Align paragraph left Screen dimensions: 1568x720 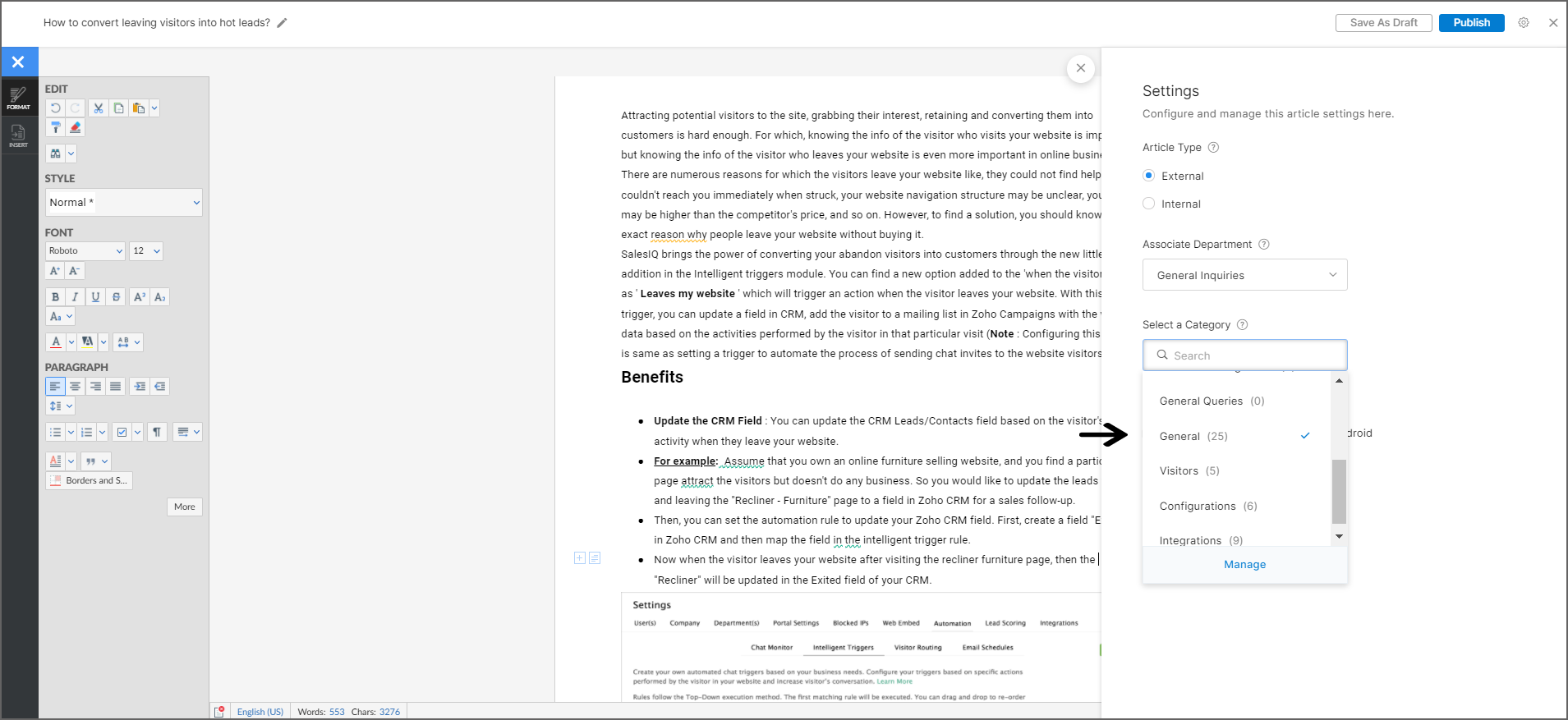click(55, 387)
